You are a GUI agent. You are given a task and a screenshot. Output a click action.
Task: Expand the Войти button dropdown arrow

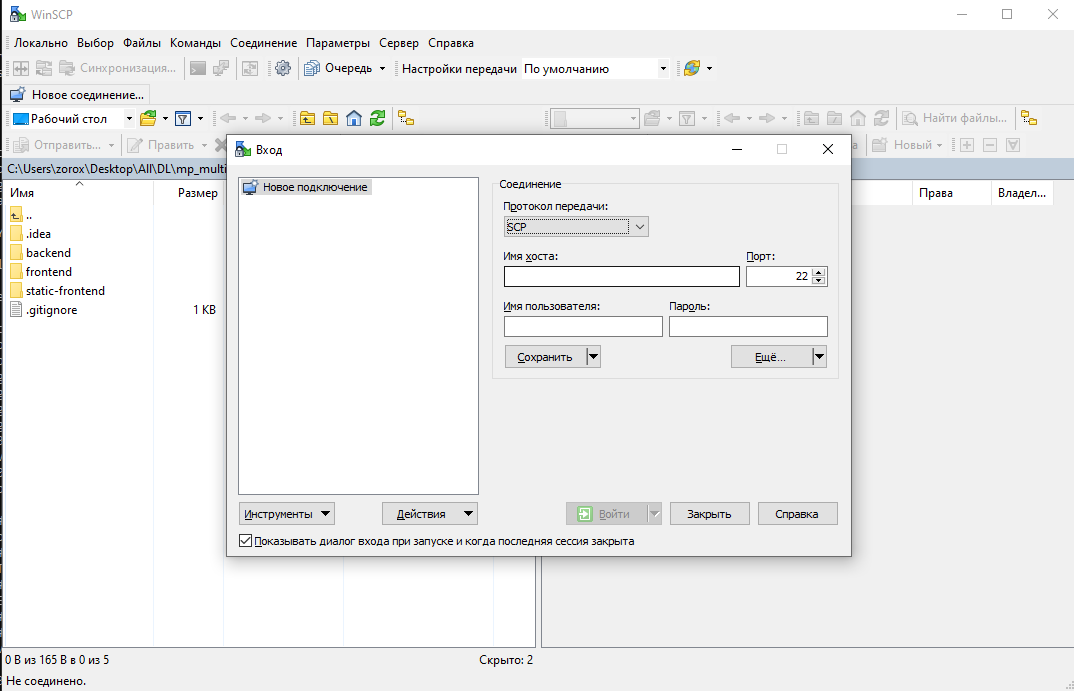point(655,514)
